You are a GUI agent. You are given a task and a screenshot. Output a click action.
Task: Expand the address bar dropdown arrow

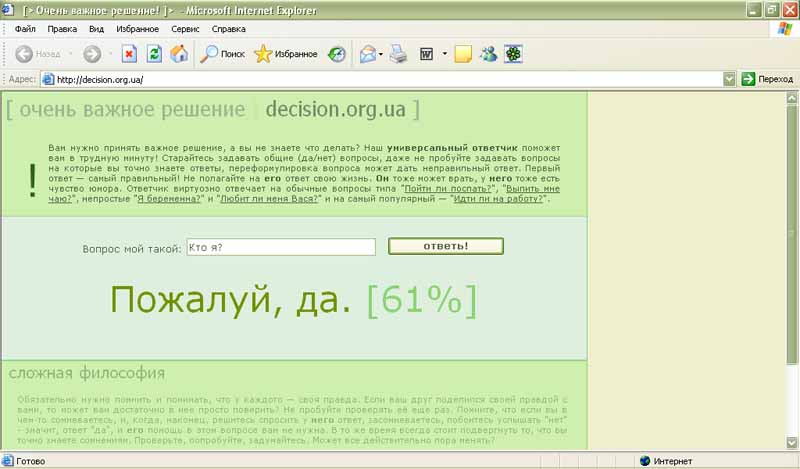(x=730, y=78)
